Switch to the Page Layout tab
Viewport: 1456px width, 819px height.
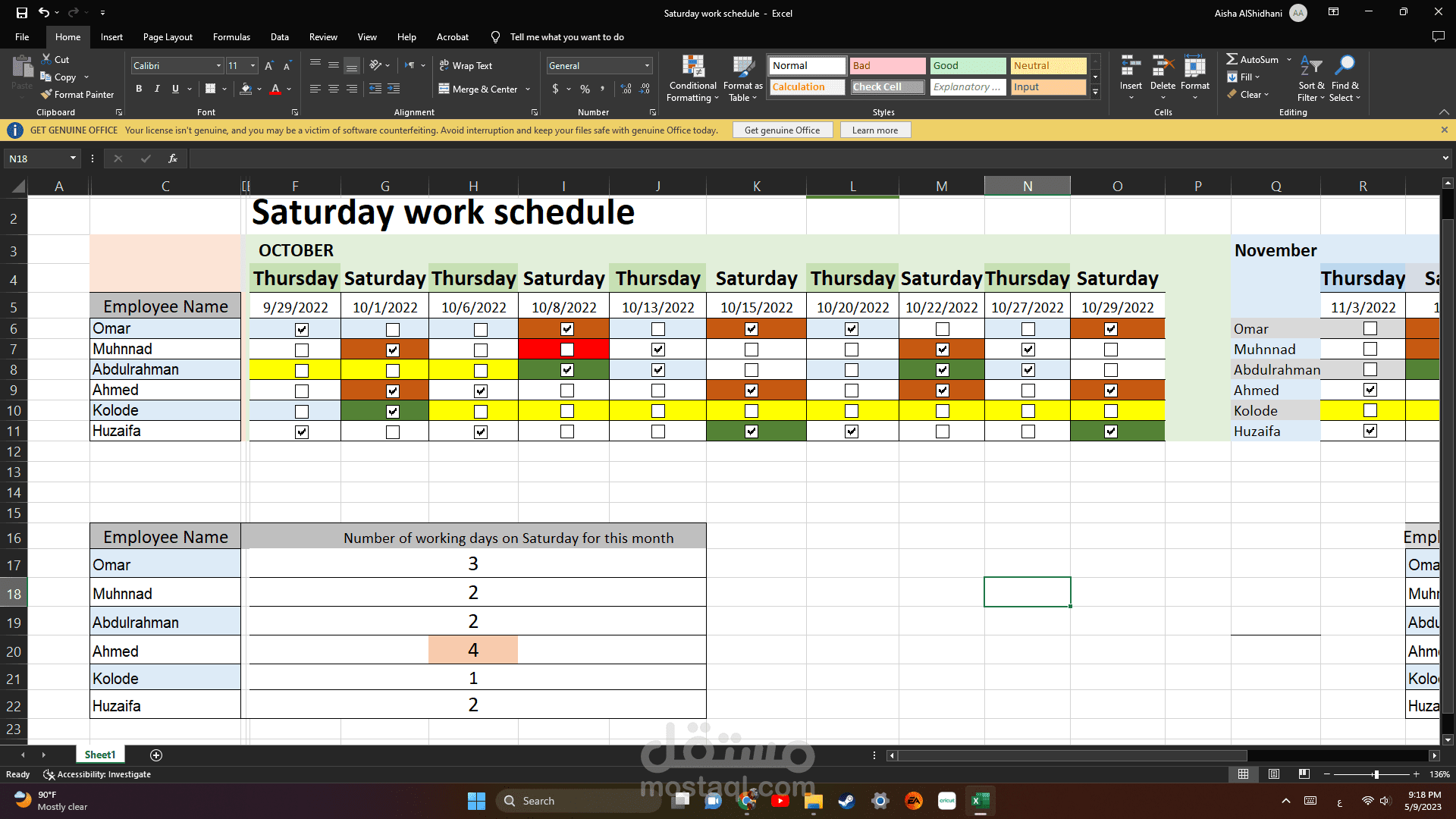[x=168, y=36]
